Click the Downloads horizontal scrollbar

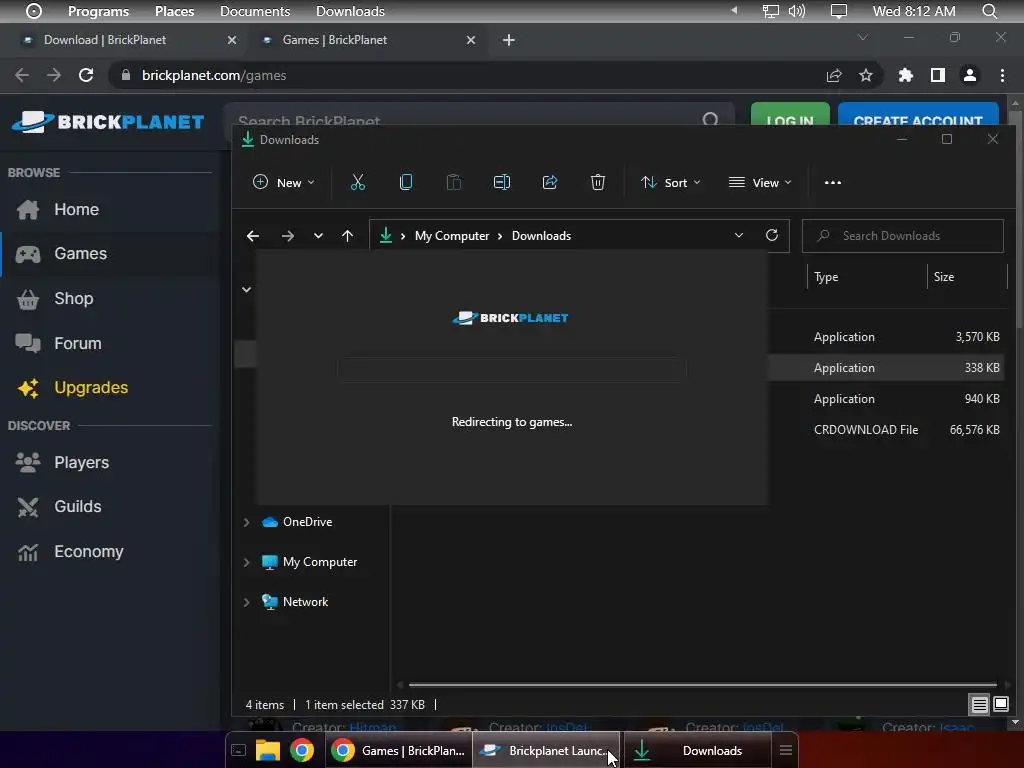point(703,684)
